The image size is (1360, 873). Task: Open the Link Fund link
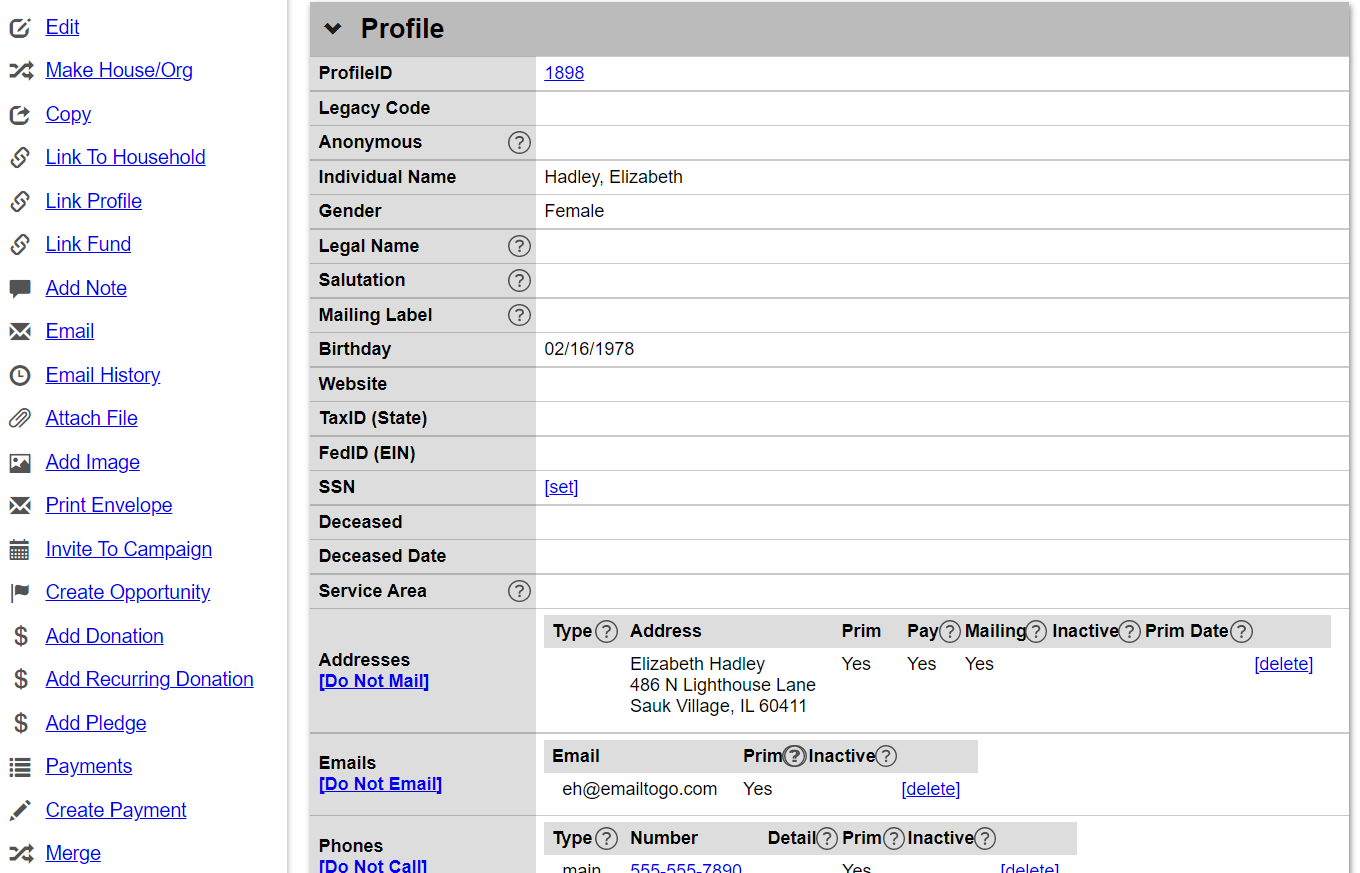88,244
